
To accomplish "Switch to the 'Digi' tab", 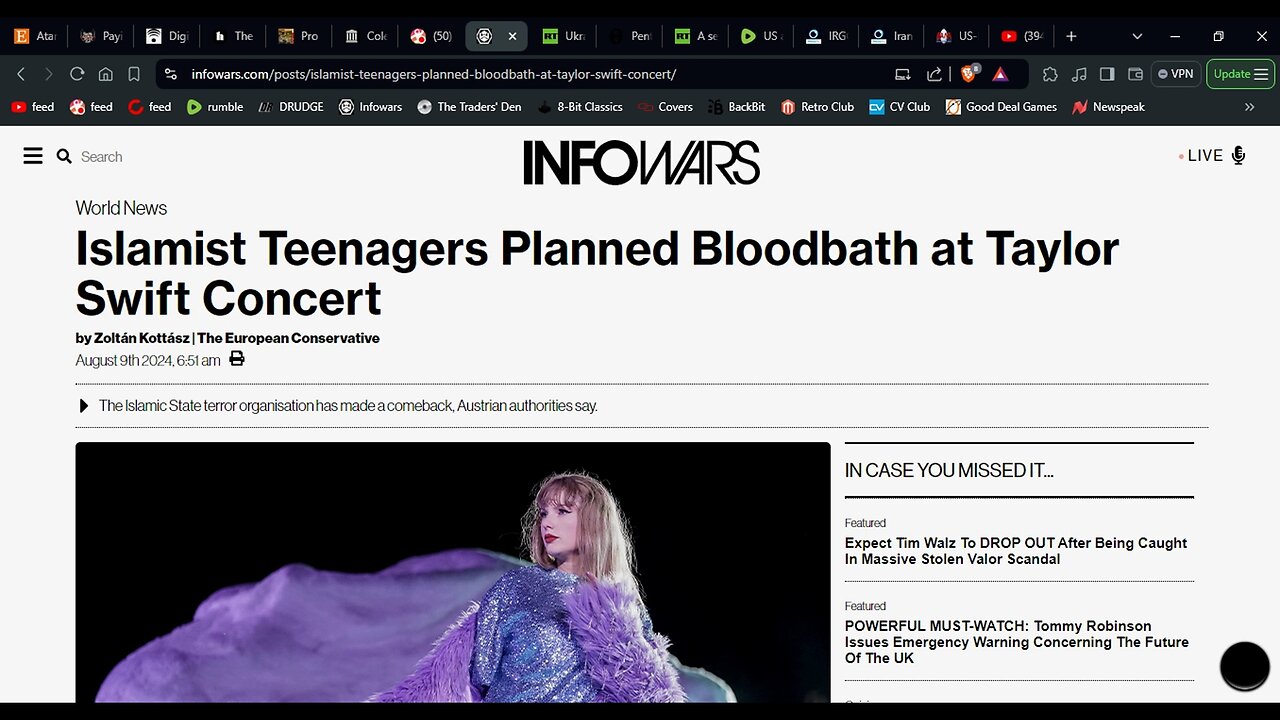I will pyautogui.click(x=166, y=36).
